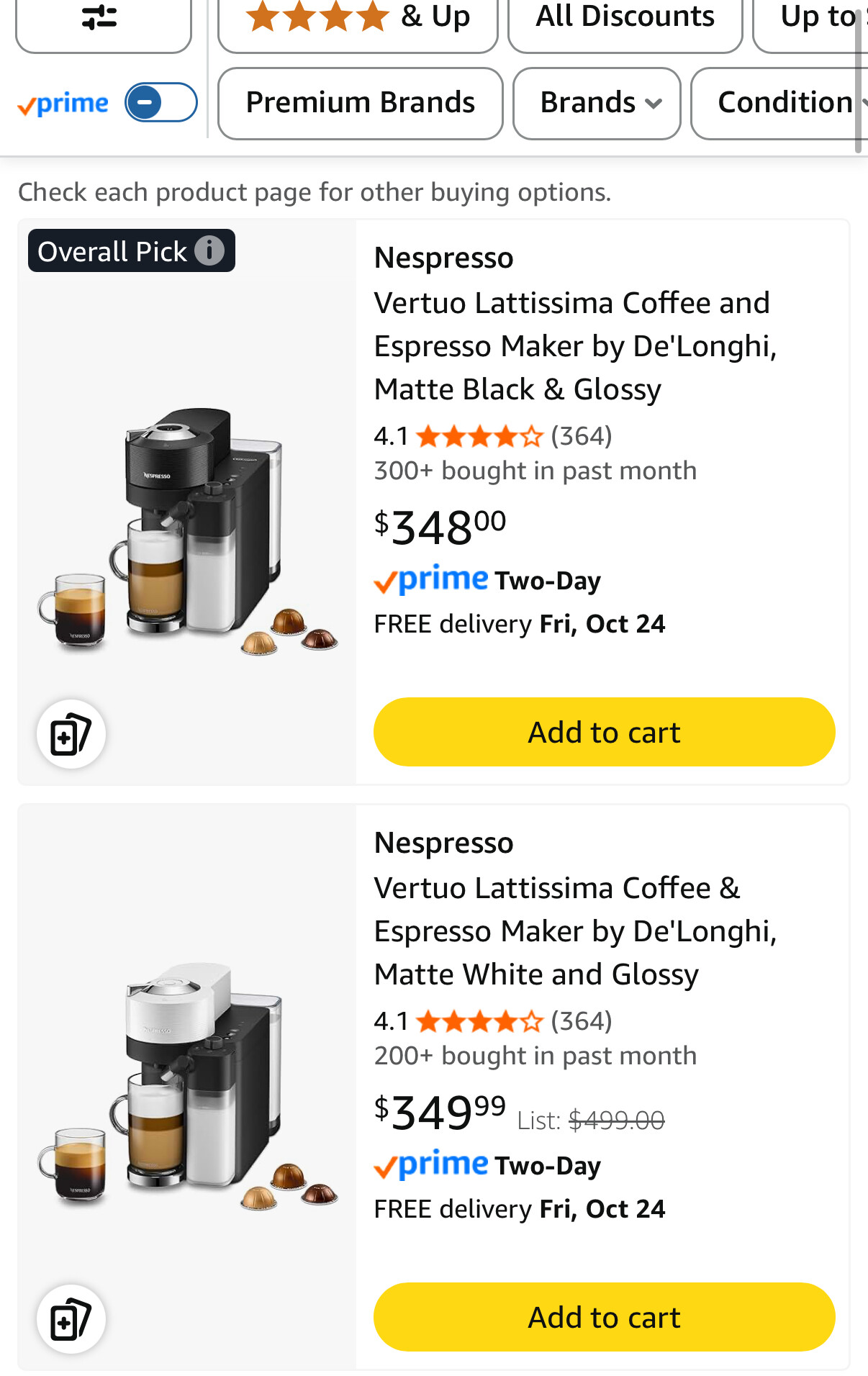Screen dimensions: 868x1376
Task: Tap compare icon on Matte Black product
Action: (71, 734)
